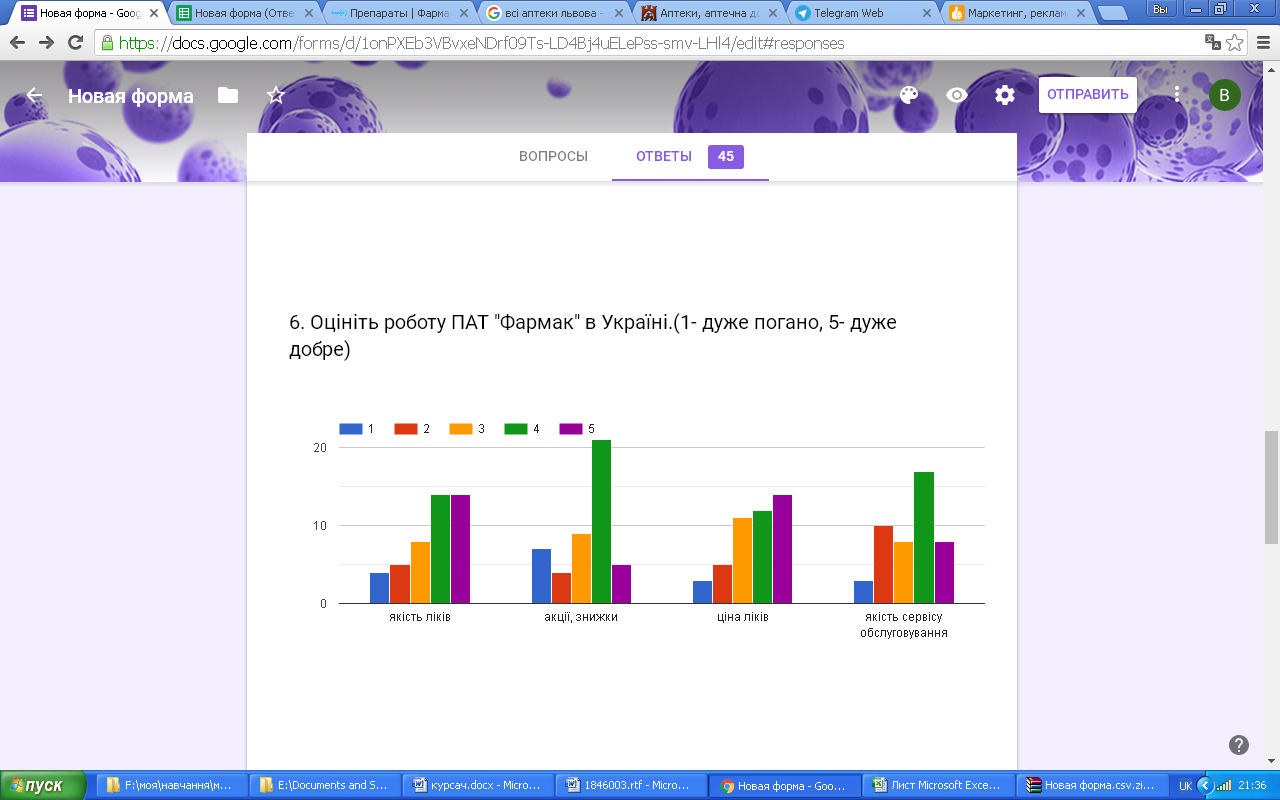Switch to '1846003.rtf' in the taskbar

631,785
